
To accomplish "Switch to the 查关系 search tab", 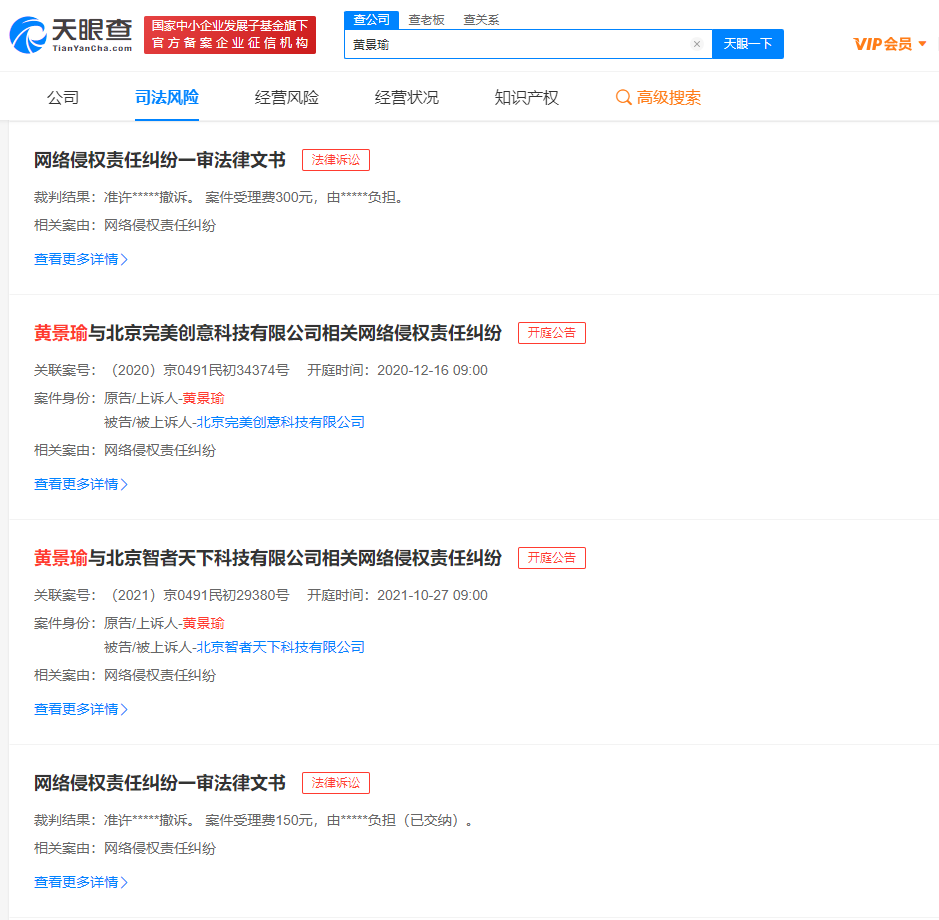I will click(x=481, y=20).
